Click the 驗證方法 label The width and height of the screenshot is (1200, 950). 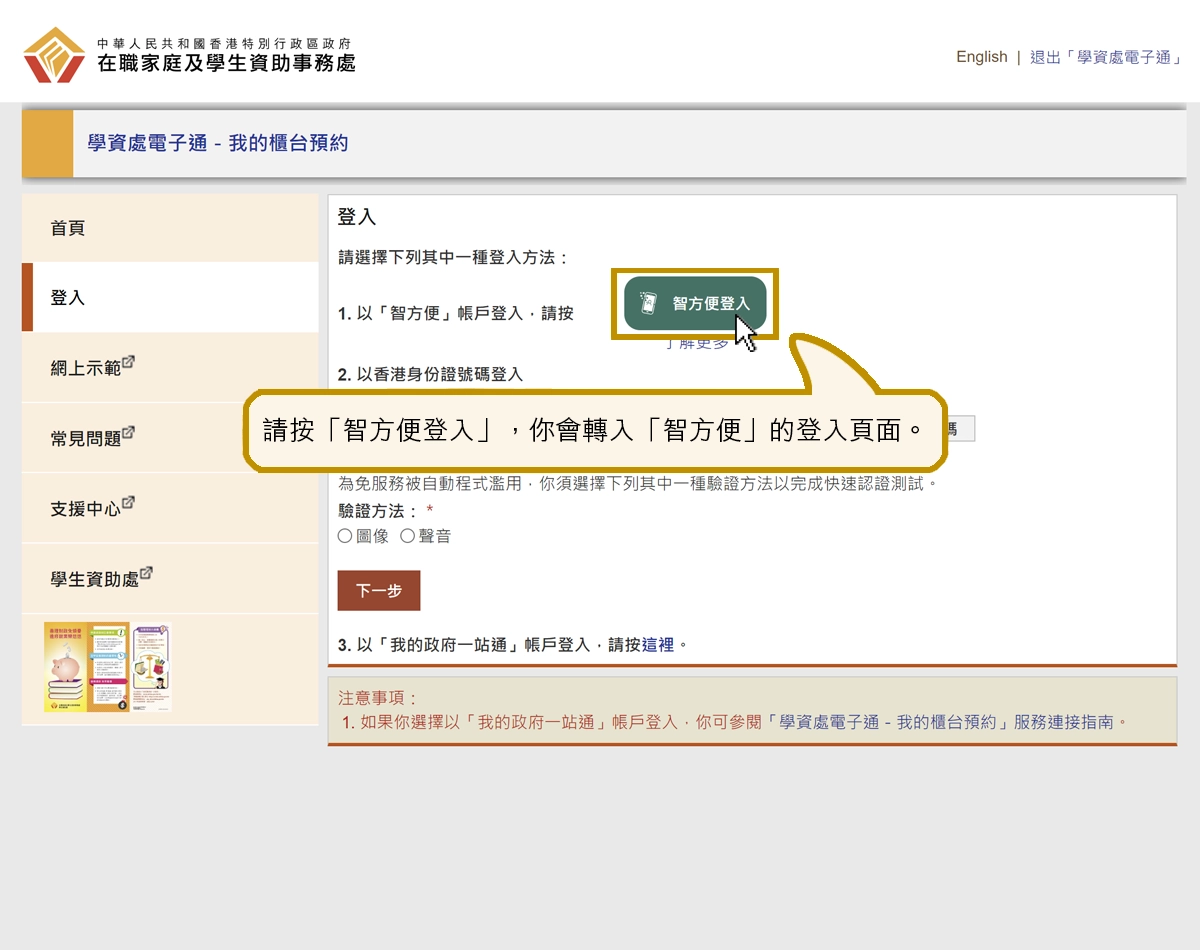pyautogui.click(x=379, y=511)
